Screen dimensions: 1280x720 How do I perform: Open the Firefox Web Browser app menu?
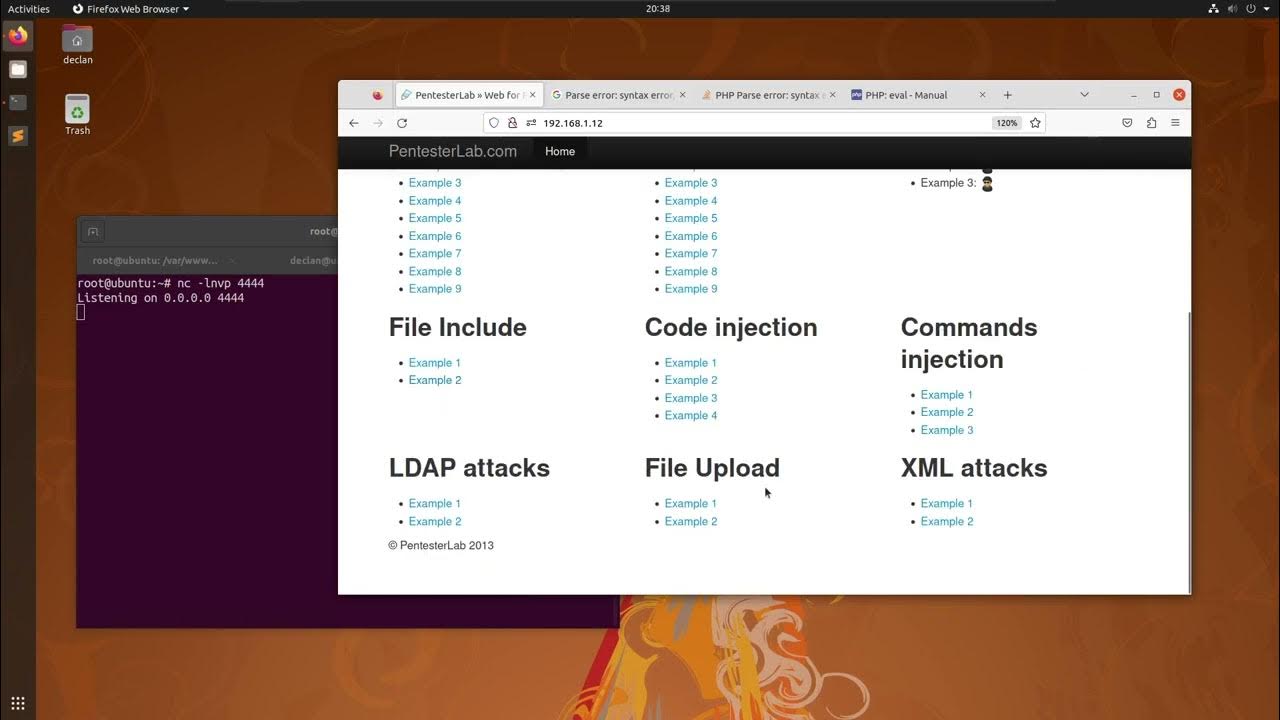click(x=131, y=9)
